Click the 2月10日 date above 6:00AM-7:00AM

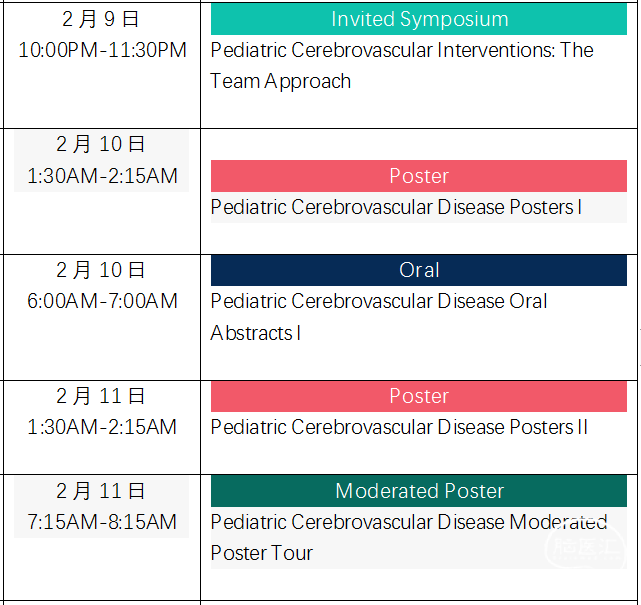point(101,270)
